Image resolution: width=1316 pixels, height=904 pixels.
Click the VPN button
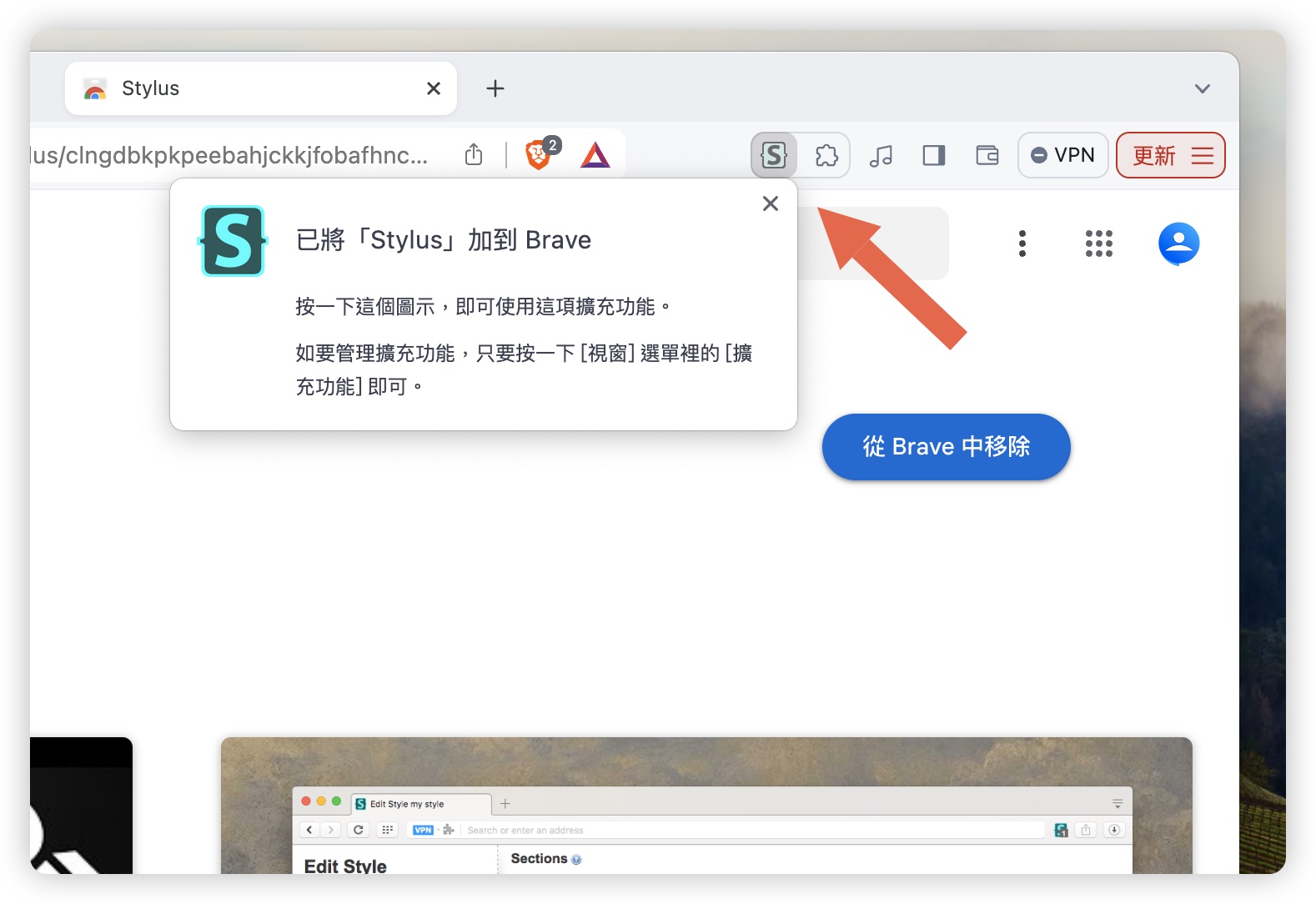tap(1062, 155)
